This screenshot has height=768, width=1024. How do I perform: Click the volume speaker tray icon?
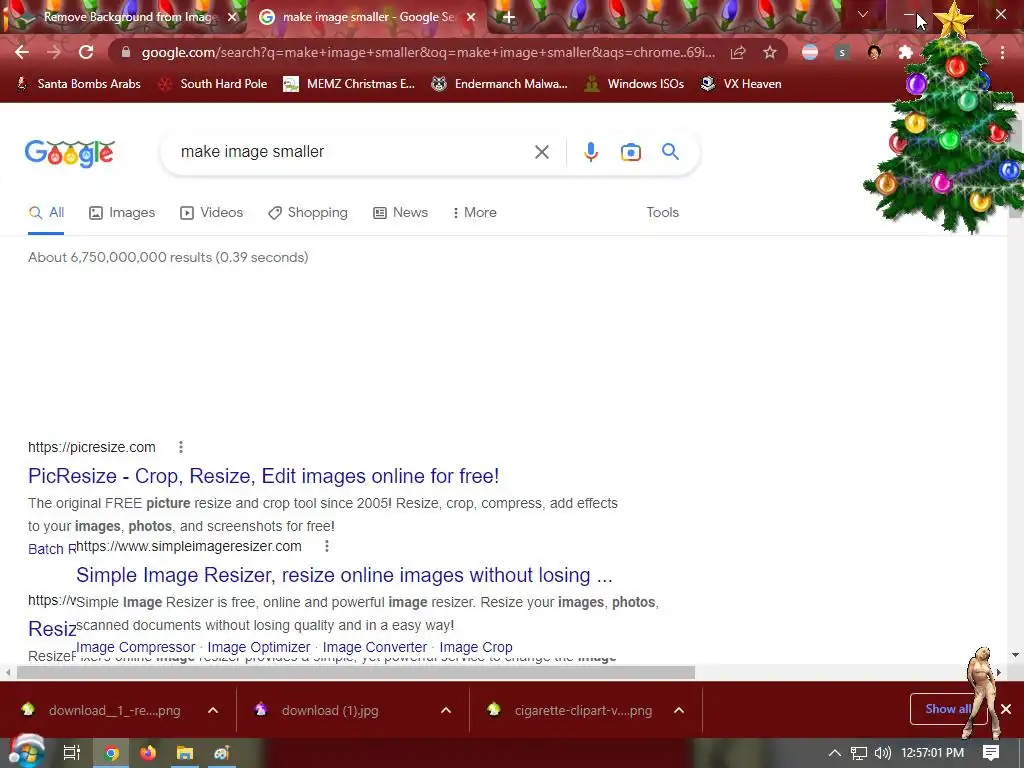point(882,753)
